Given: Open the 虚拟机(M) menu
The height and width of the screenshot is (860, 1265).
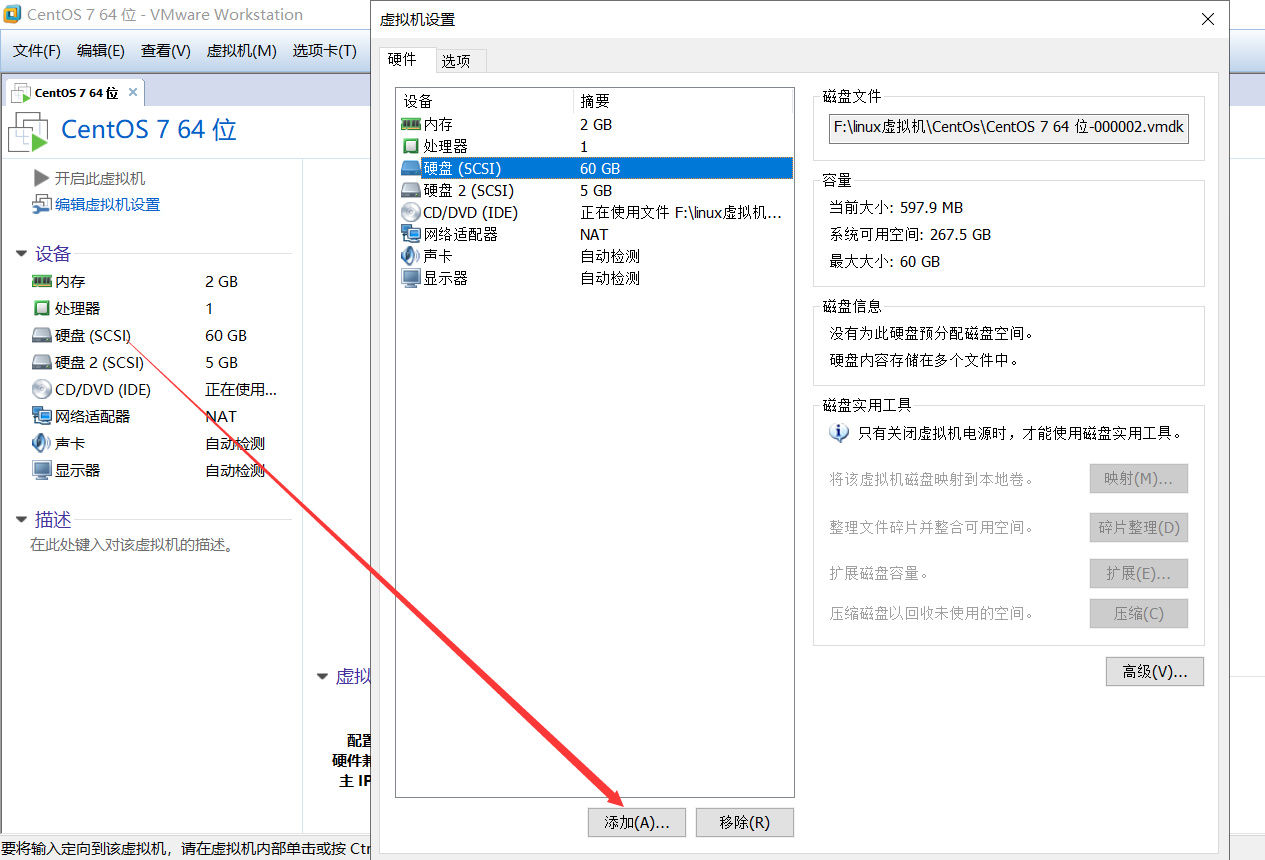Looking at the screenshot, I should click(x=242, y=51).
